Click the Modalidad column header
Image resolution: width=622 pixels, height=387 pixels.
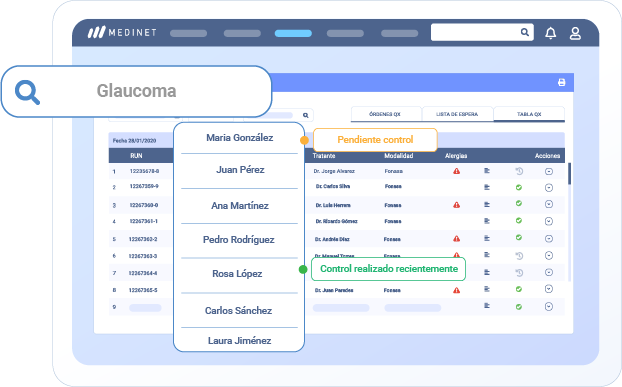tap(399, 156)
